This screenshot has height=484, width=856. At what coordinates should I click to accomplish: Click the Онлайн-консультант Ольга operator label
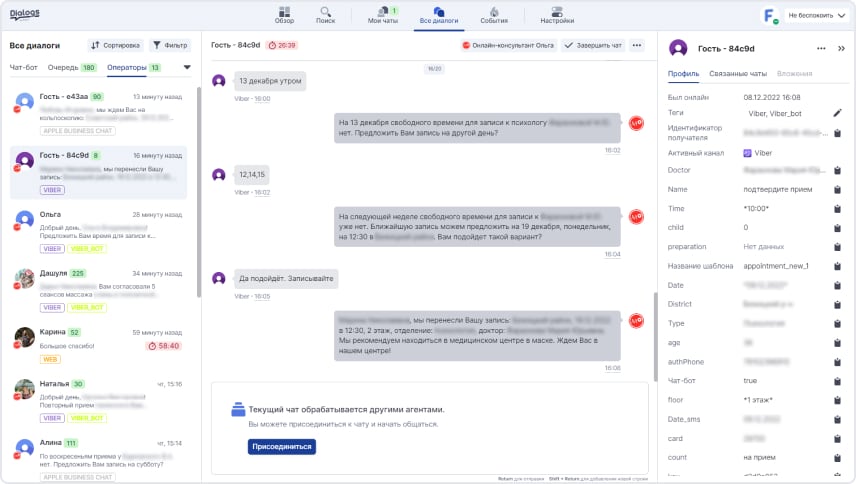pyautogui.click(x=508, y=45)
